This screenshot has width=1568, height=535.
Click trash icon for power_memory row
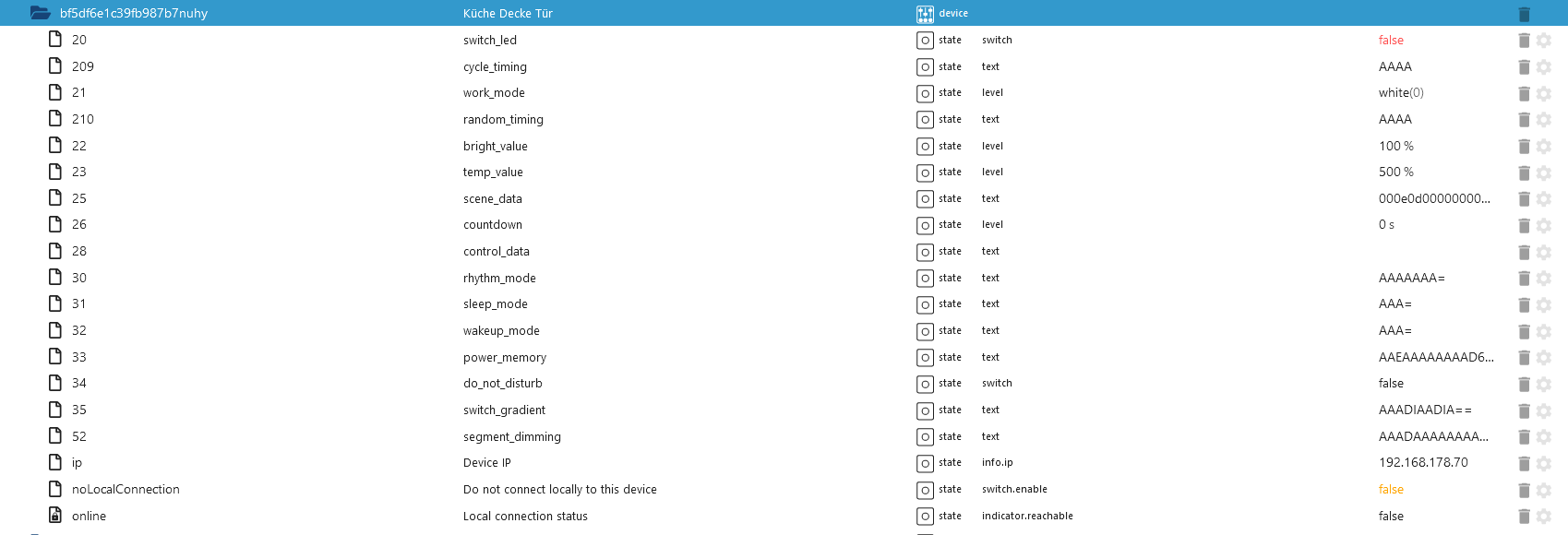click(1524, 358)
